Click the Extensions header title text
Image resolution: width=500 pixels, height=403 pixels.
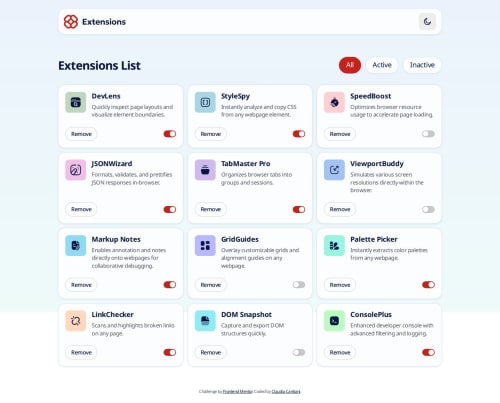(104, 22)
